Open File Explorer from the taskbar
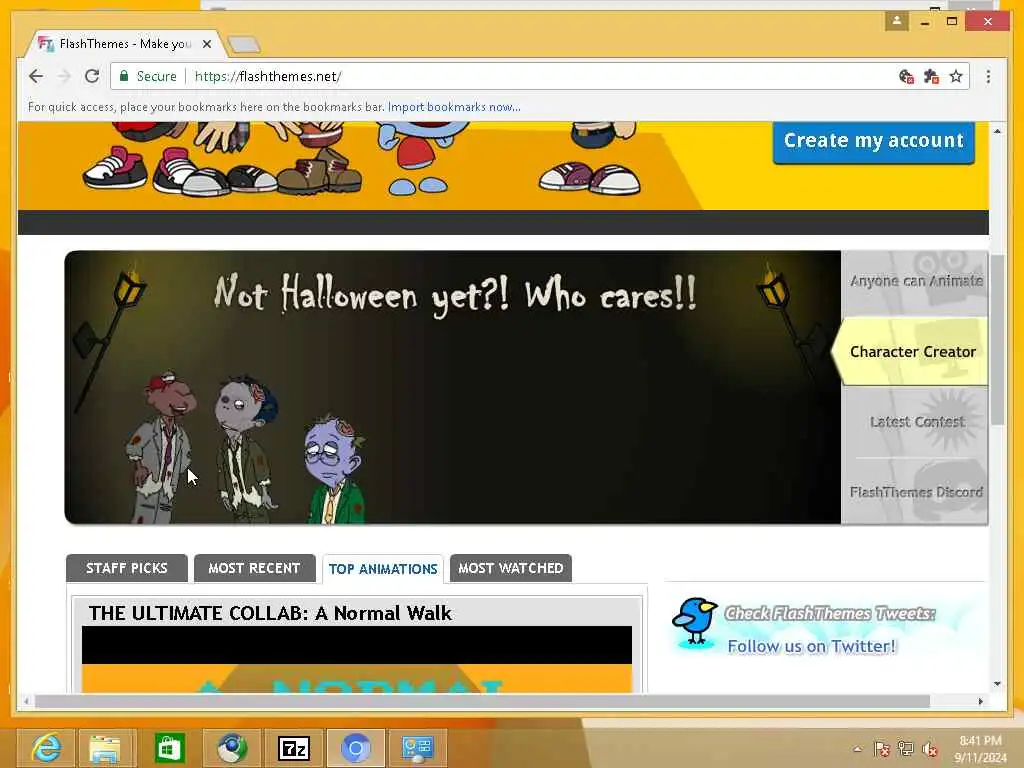This screenshot has height=768, width=1024. 105,748
